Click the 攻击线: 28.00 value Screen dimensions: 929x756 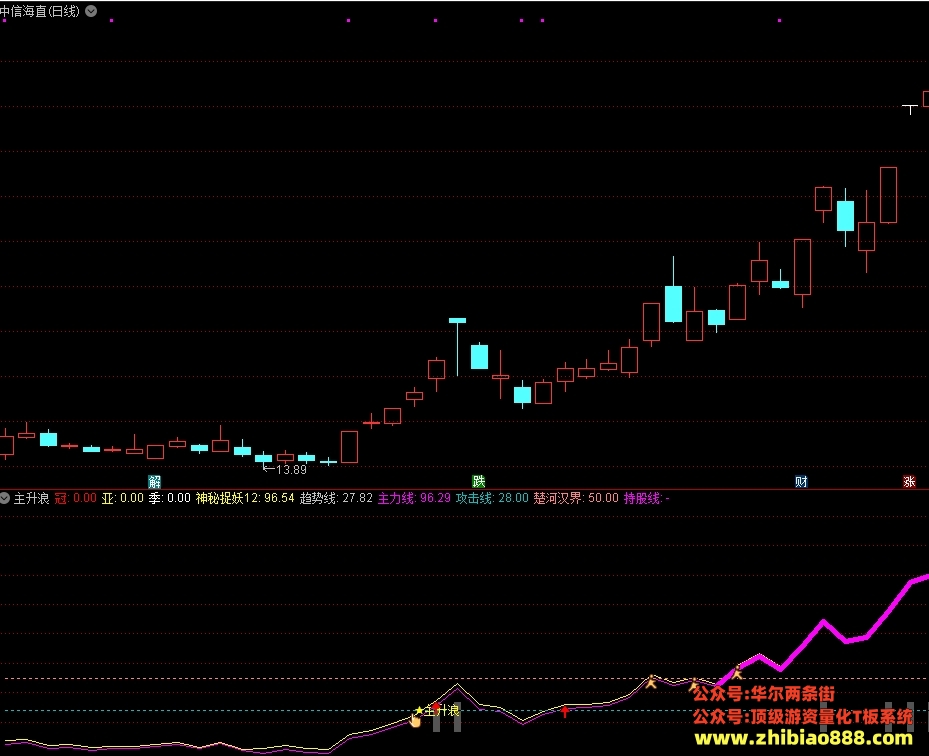(492, 498)
